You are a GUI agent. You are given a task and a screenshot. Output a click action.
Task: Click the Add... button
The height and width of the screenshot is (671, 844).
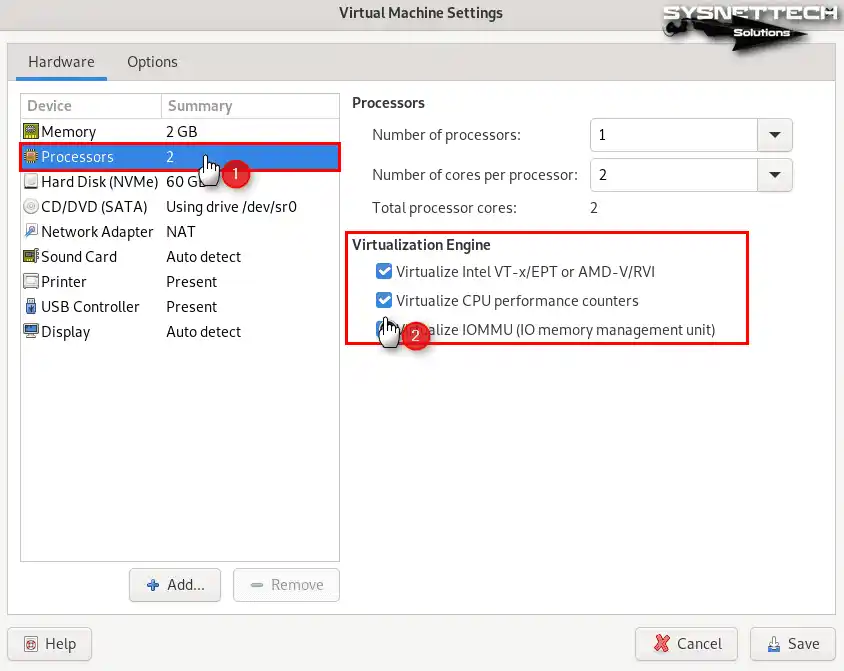coord(175,585)
